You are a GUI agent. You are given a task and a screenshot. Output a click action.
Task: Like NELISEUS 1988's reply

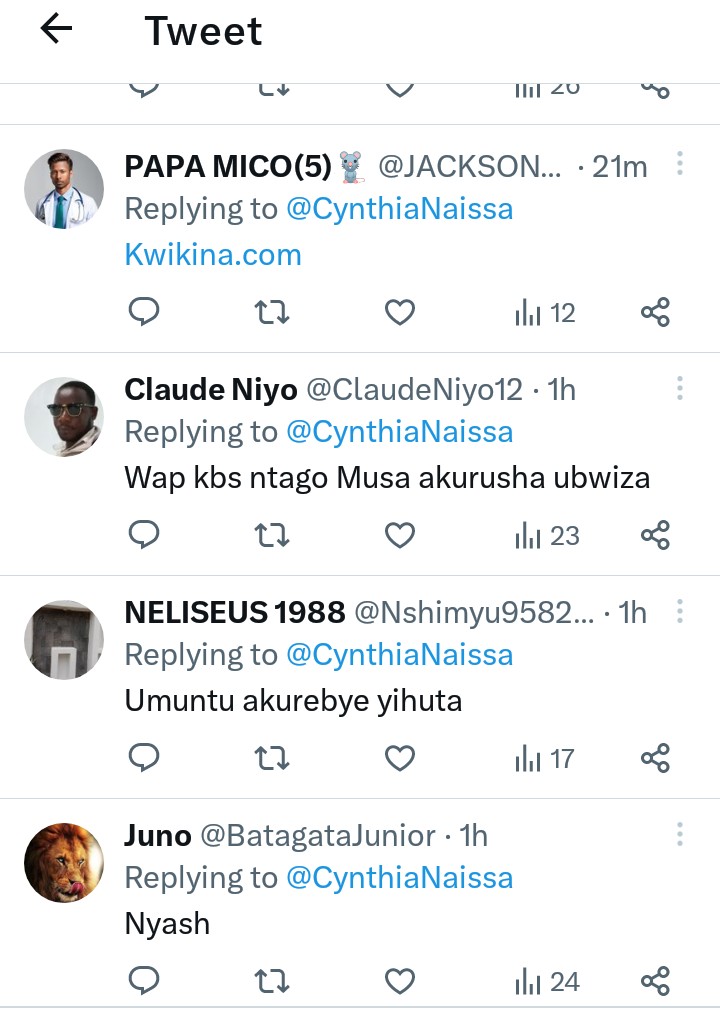click(x=400, y=759)
